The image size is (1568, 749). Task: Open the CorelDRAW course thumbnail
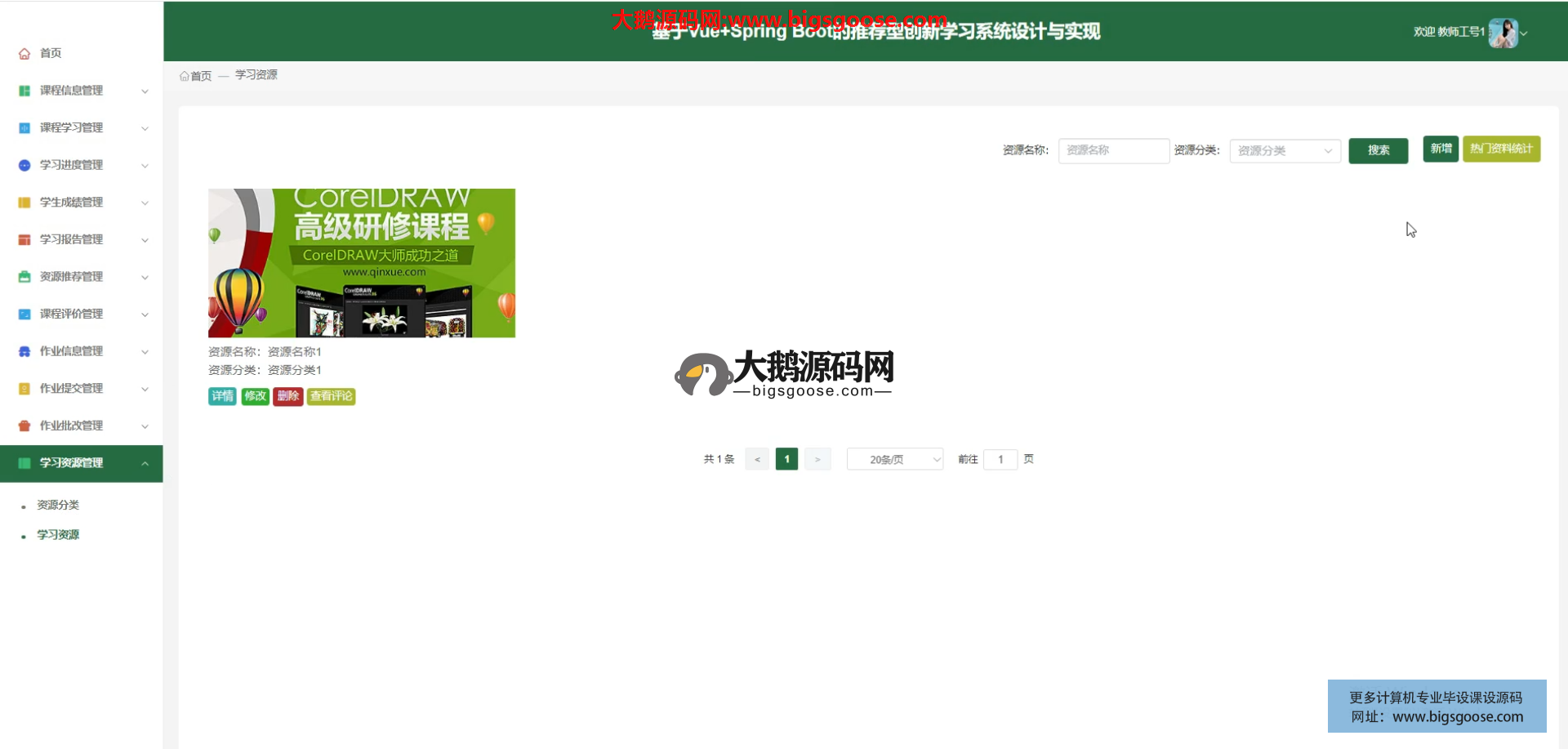tap(362, 263)
